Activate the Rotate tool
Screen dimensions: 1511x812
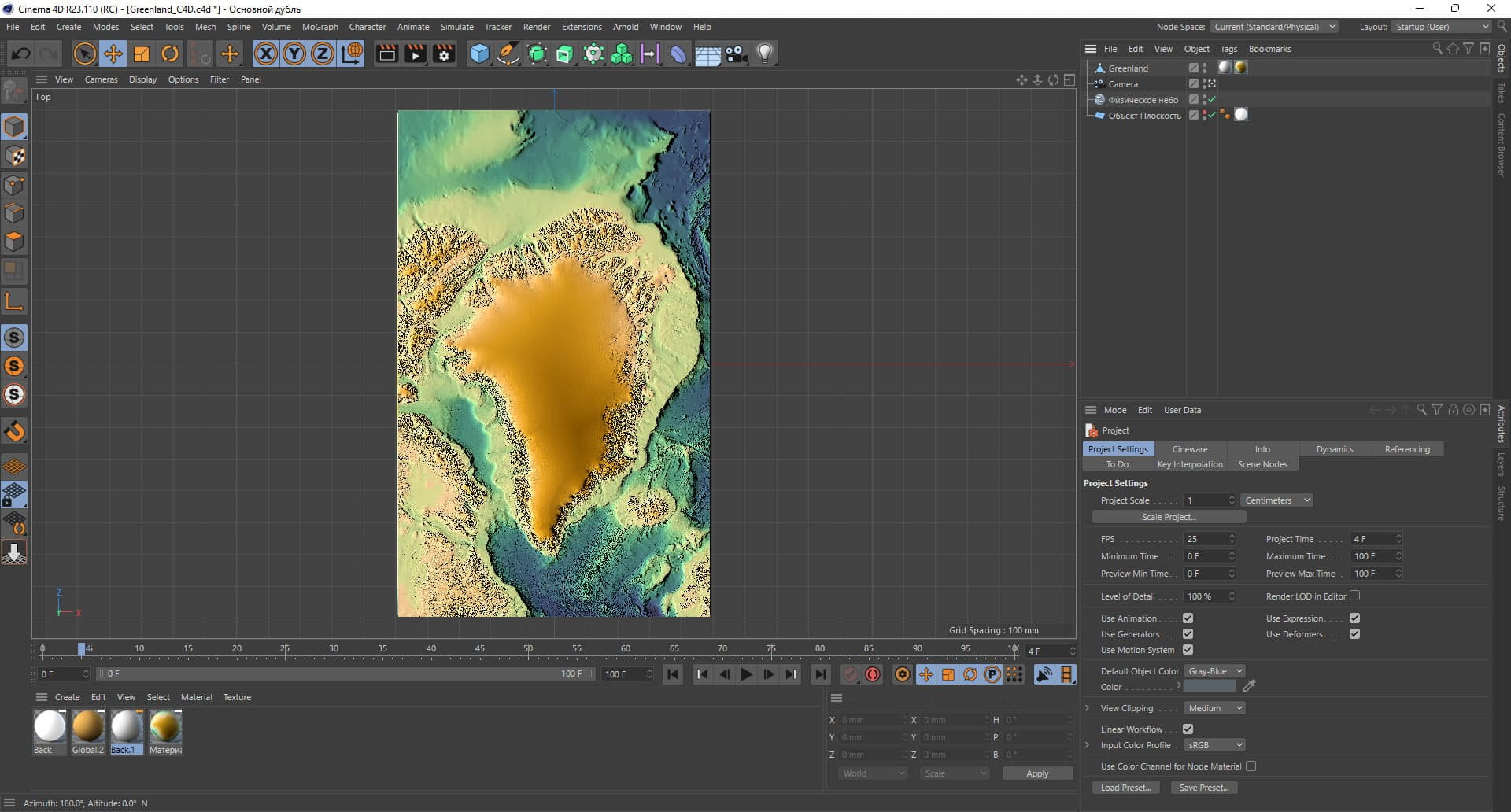point(170,54)
